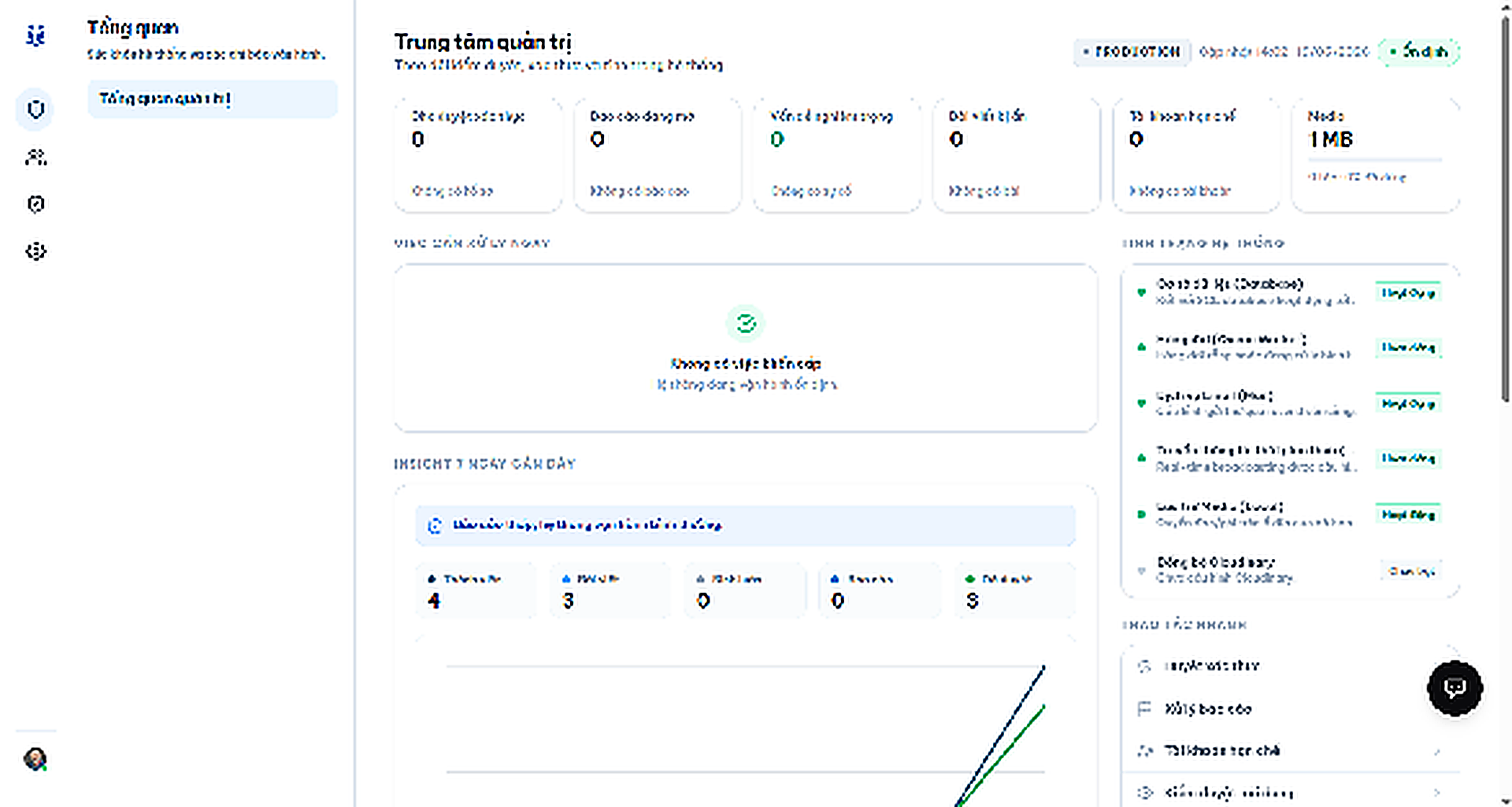Image resolution: width=1512 pixels, height=807 pixels.
Task: Click the Cloudinary sync status row
Action: click(x=1290, y=570)
